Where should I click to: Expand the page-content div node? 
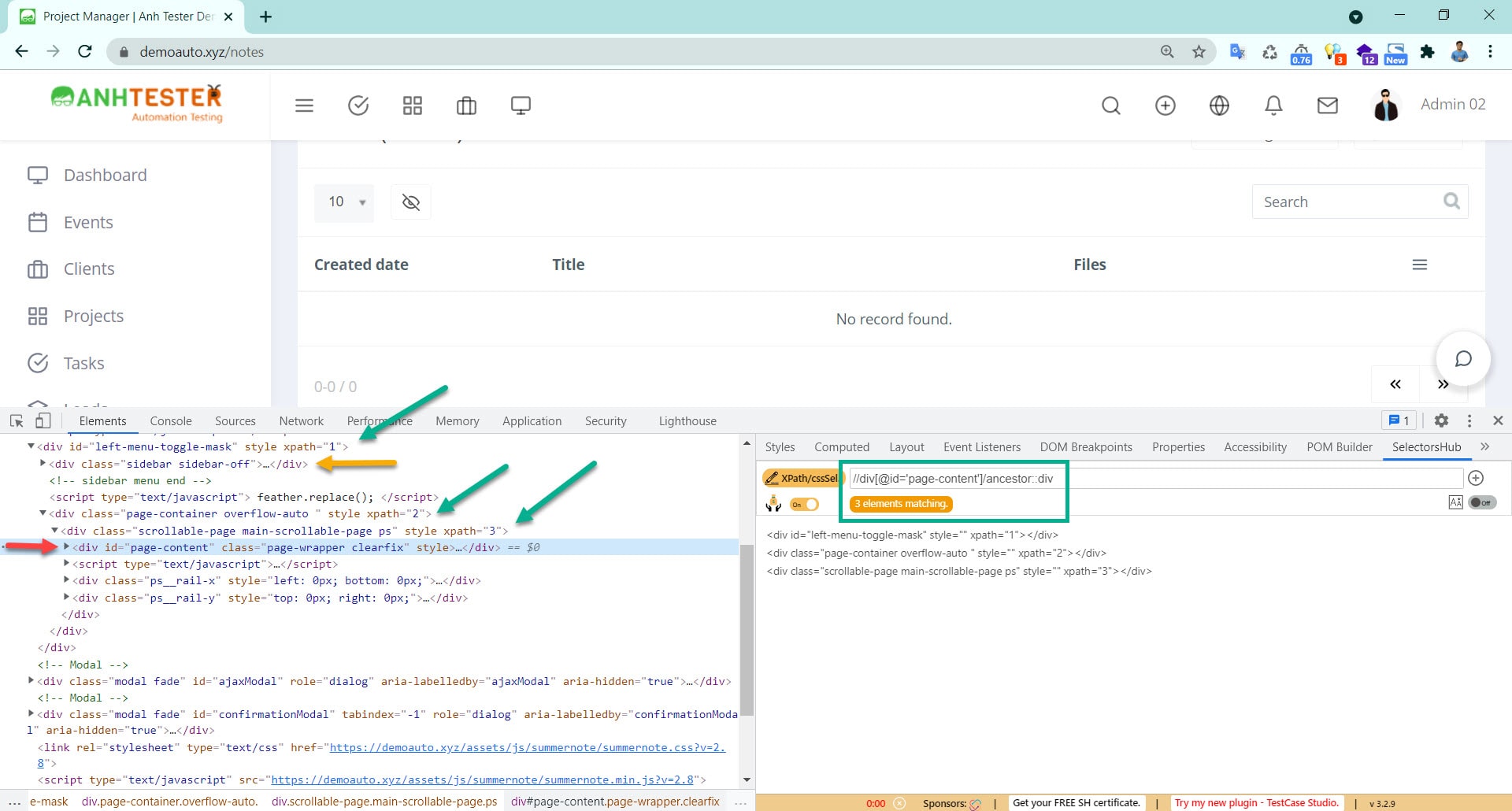point(66,547)
